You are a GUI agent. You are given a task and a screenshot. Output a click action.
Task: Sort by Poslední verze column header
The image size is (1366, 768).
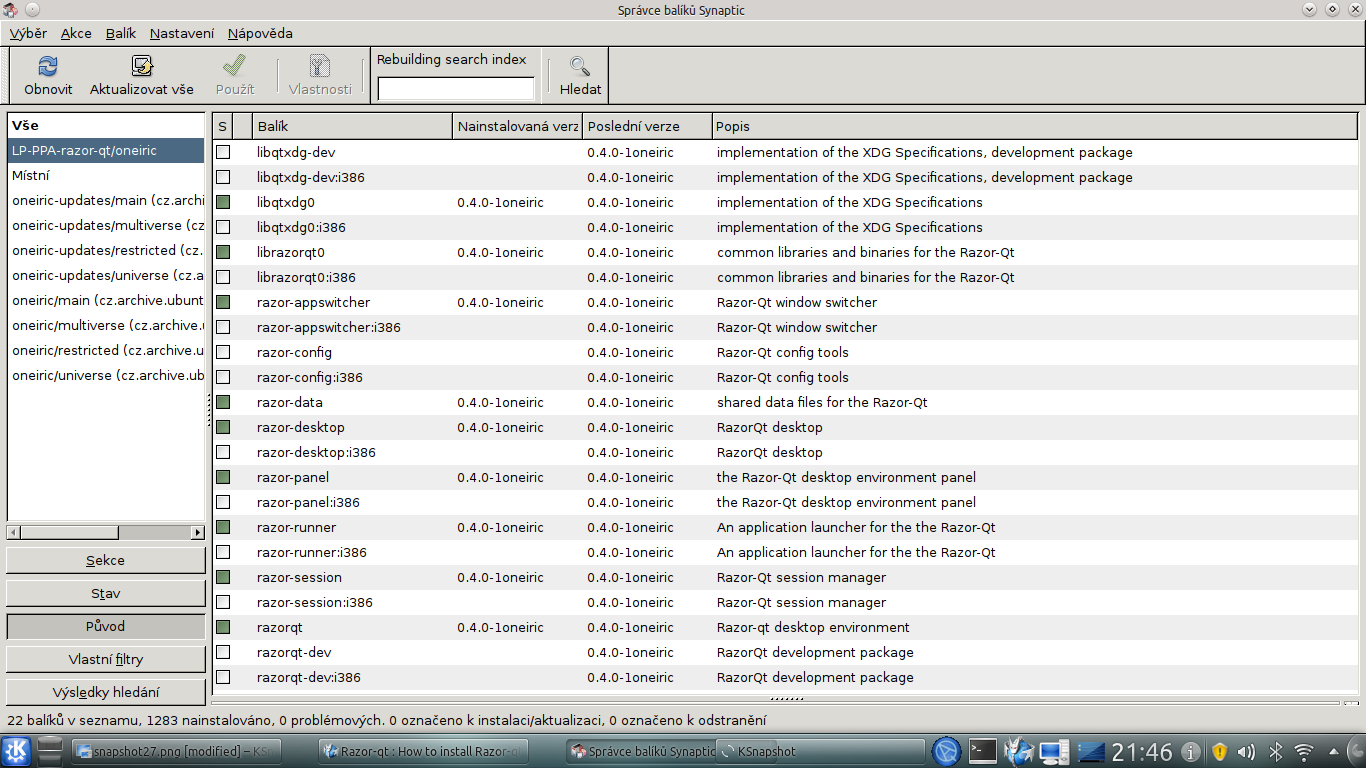point(647,126)
